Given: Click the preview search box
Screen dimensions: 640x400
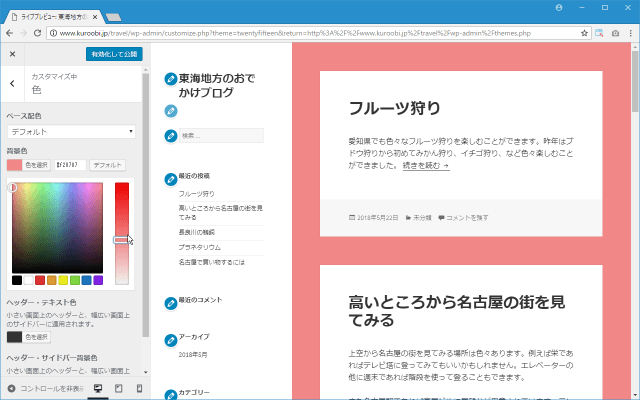Looking at the screenshot, I should (221, 136).
